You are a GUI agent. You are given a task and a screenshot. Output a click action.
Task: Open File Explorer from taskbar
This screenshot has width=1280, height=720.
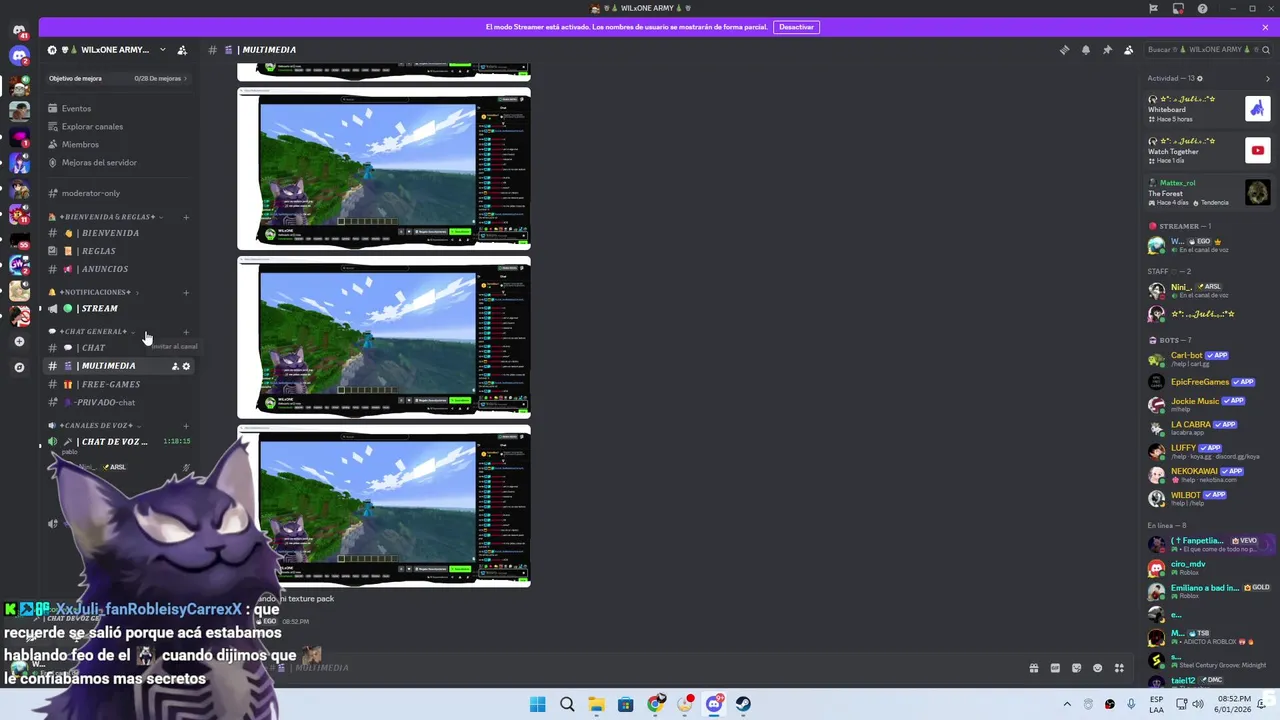596,704
